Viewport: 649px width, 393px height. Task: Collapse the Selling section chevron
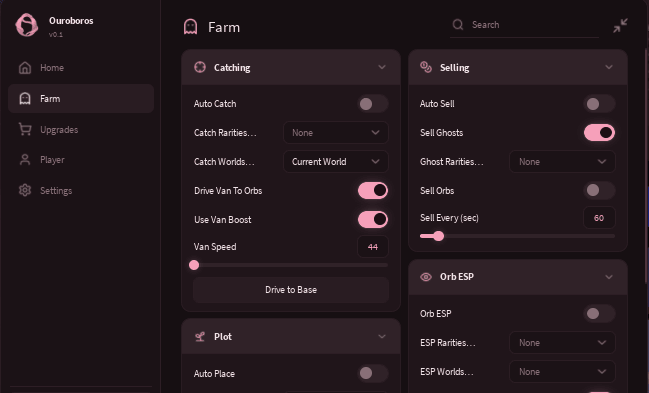coord(608,67)
